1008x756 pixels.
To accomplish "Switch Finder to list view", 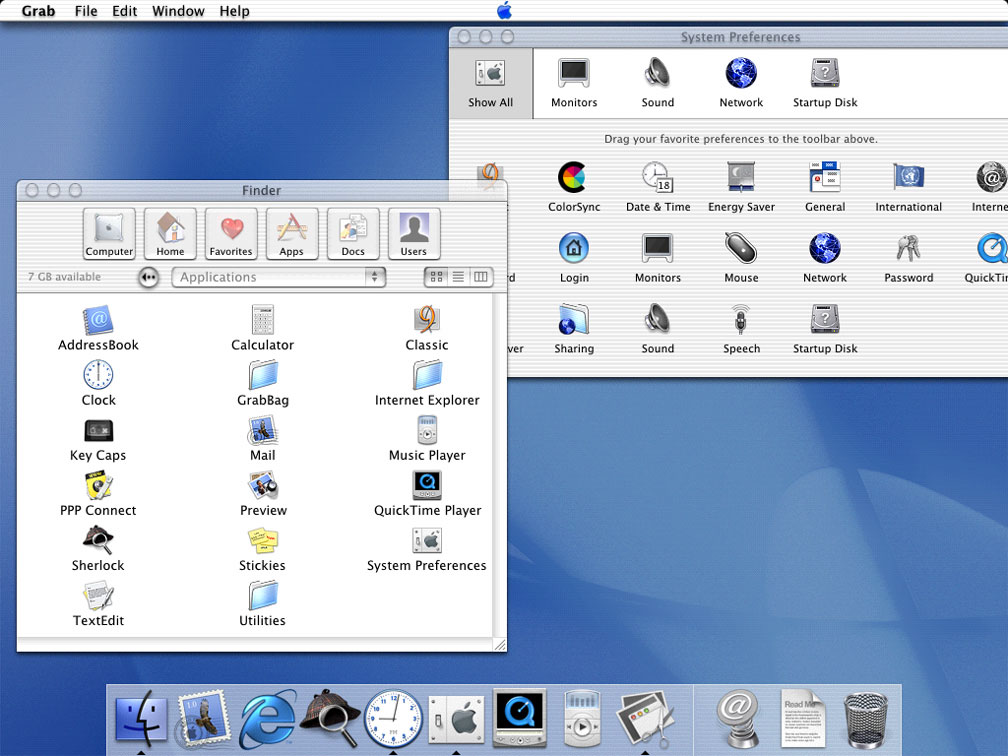I will [x=458, y=277].
